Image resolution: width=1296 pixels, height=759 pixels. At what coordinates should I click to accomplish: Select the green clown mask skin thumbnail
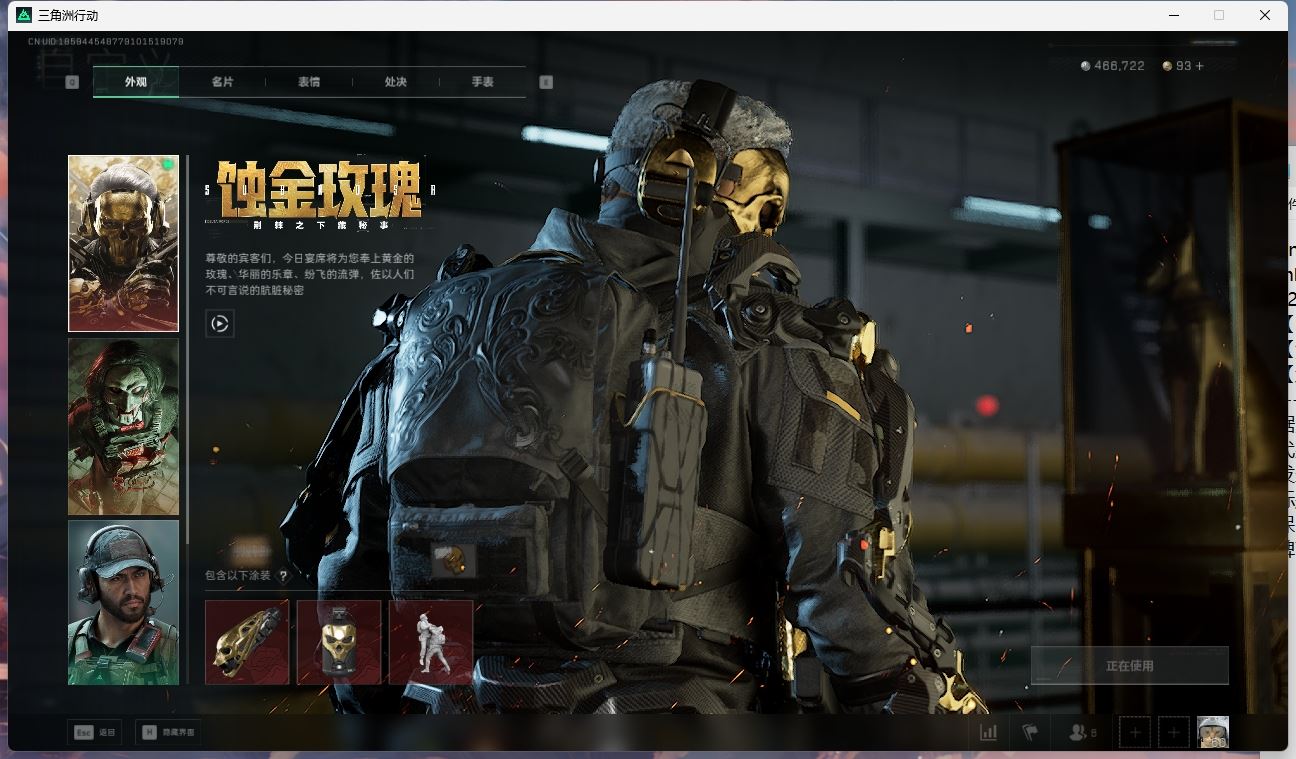[x=123, y=426]
